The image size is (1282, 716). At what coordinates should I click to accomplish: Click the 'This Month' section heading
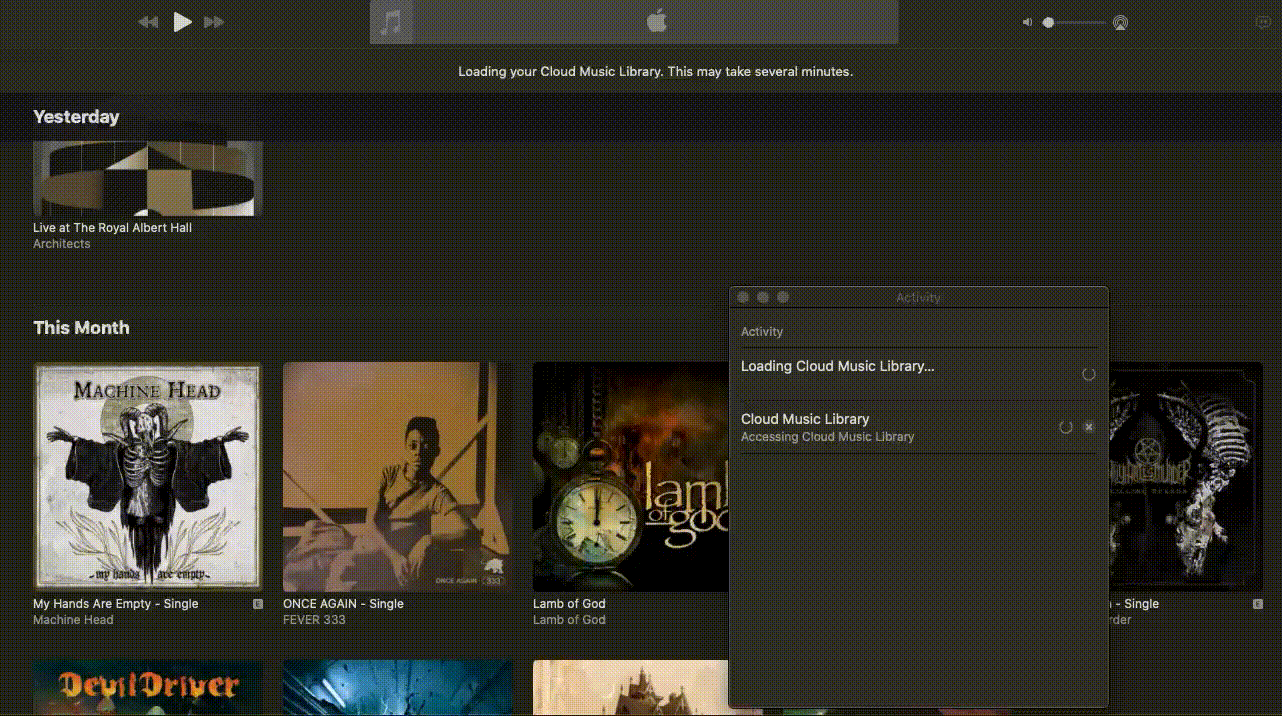tap(81, 328)
